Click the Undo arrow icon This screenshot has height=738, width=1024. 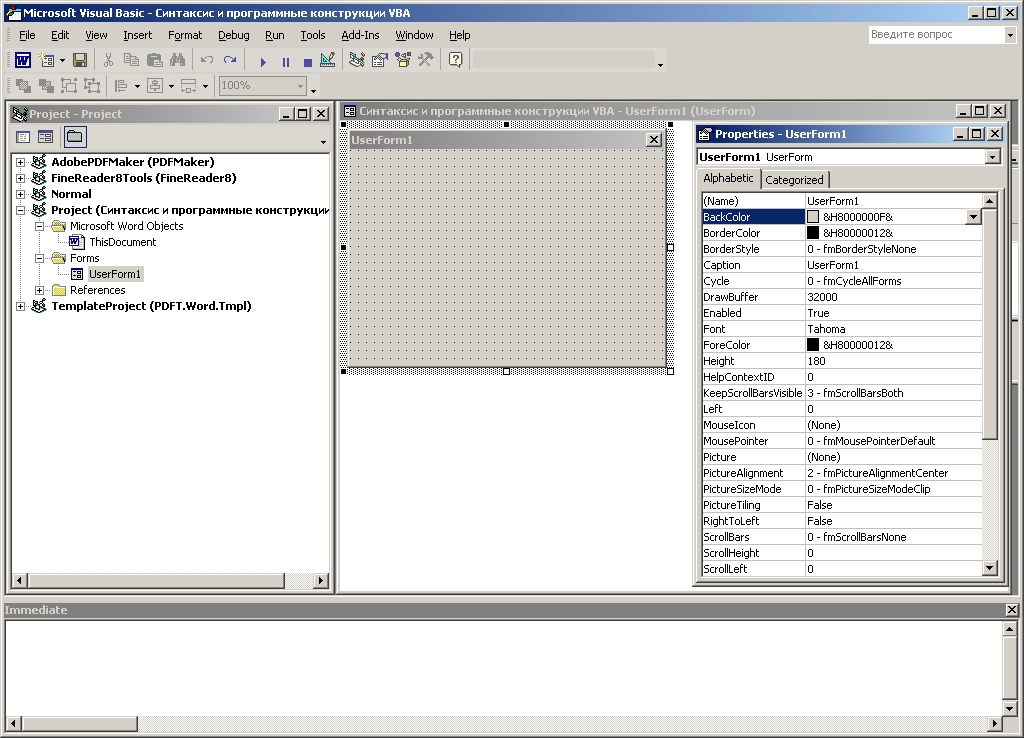[x=207, y=61]
